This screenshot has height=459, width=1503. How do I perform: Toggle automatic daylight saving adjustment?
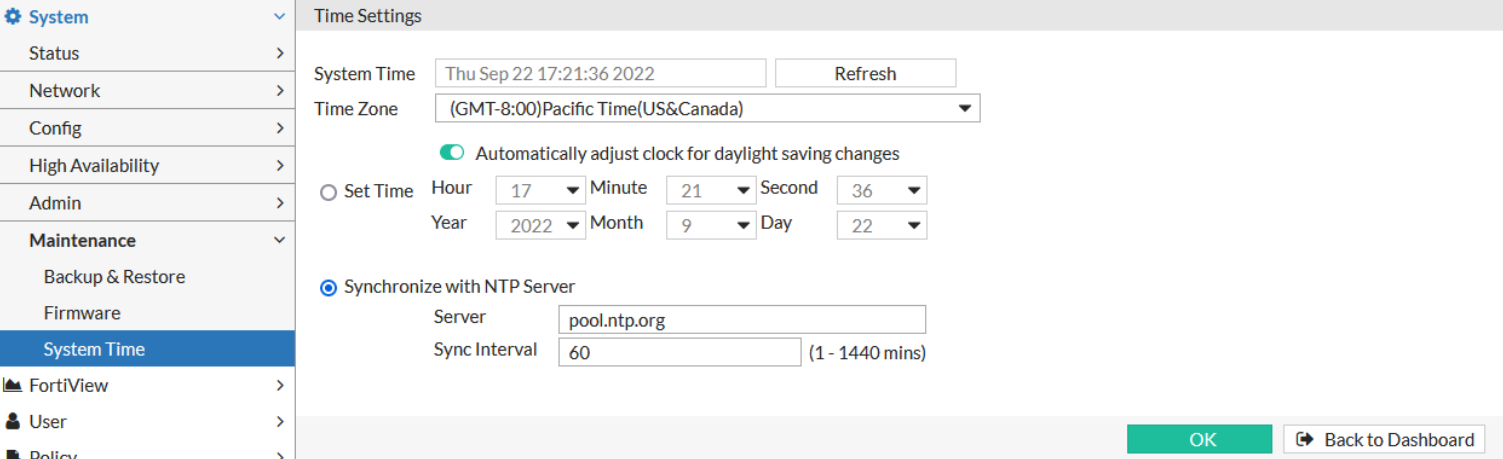tap(452, 153)
